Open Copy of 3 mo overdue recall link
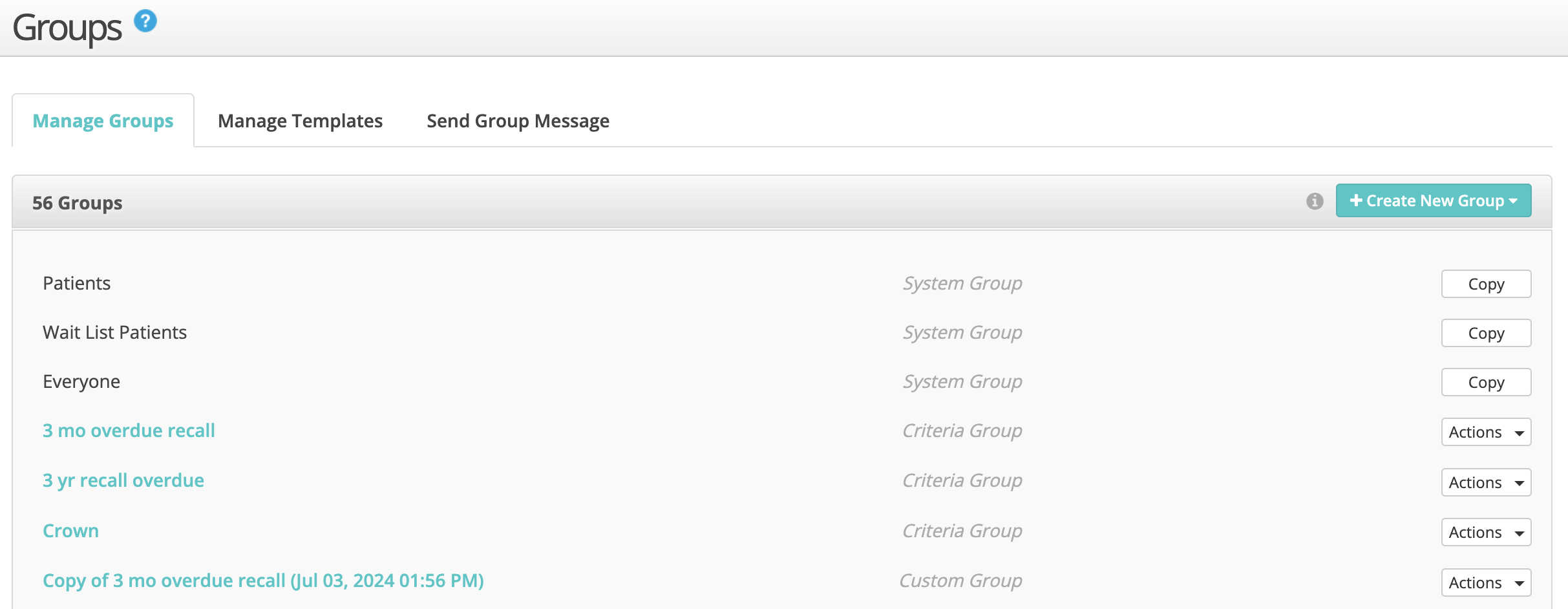This screenshot has width=1568, height=609. point(263,581)
